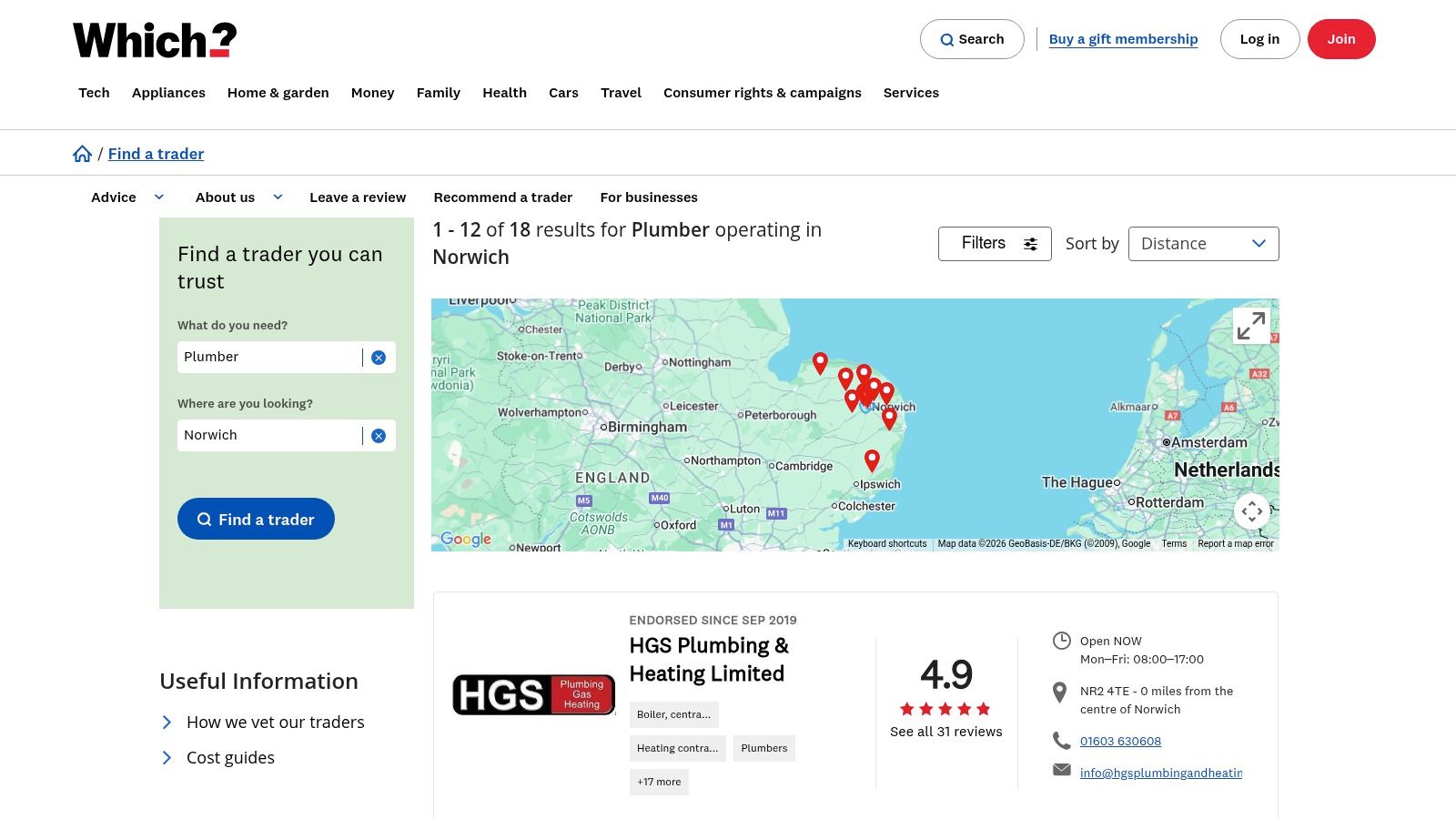Open See all 31 reviews
Image resolution: width=1456 pixels, height=819 pixels.
(945, 731)
